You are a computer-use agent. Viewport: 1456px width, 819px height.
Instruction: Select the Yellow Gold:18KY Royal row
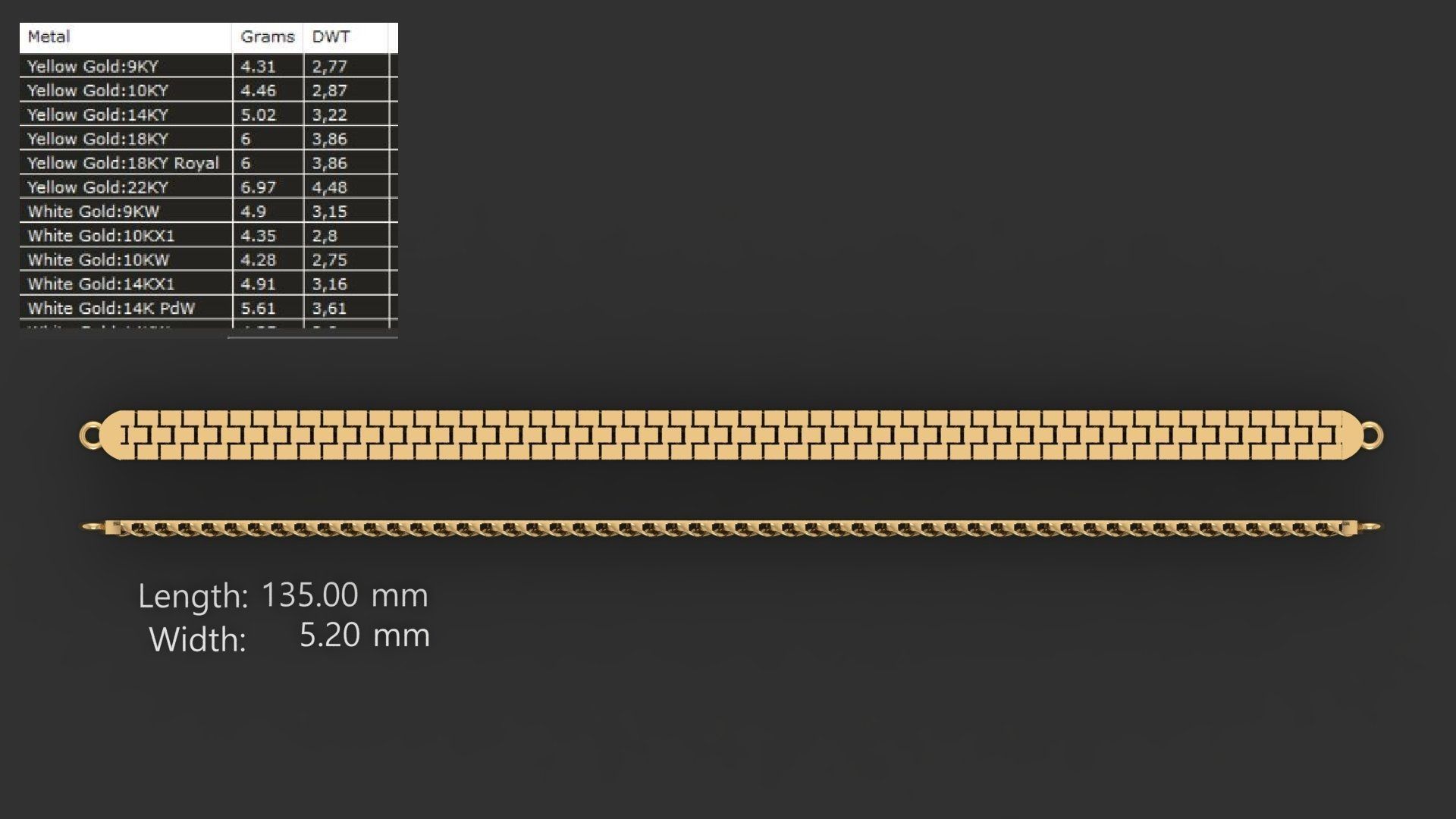pyautogui.click(x=123, y=163)
